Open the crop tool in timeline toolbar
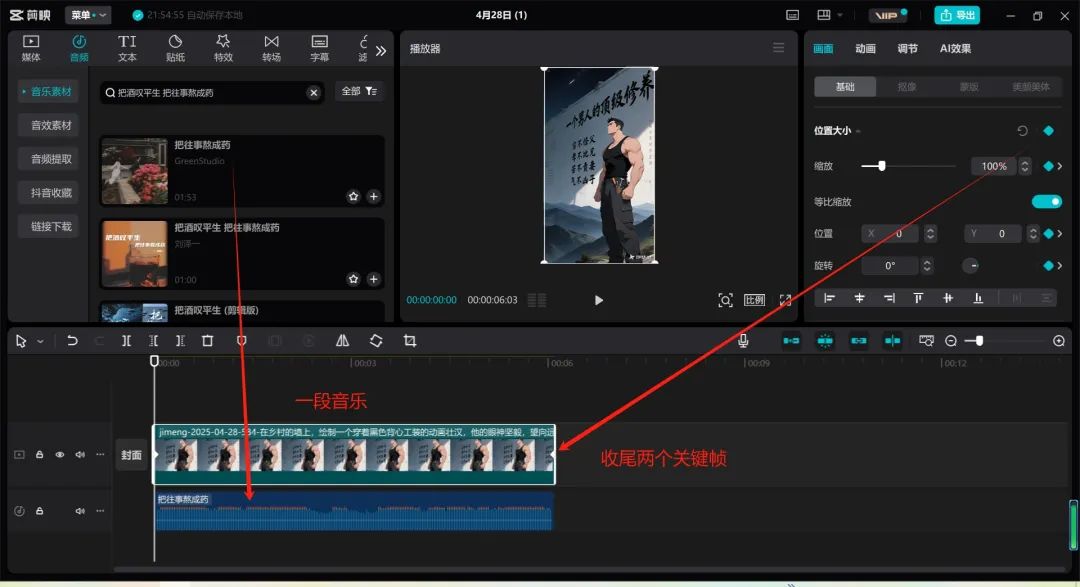 click(x=410, y=340)
